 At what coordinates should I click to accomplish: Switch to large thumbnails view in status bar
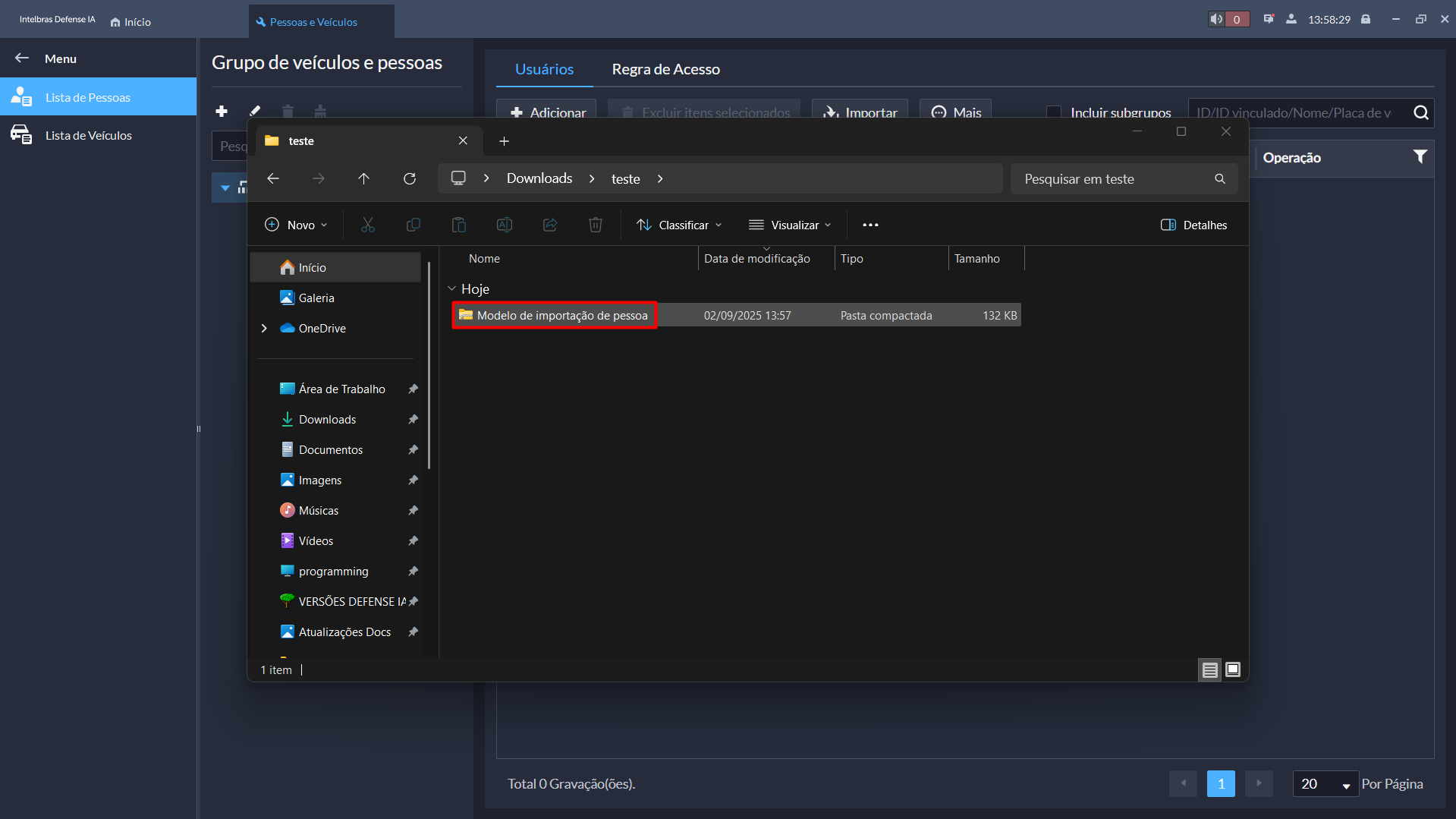(x=1233, y=669)
